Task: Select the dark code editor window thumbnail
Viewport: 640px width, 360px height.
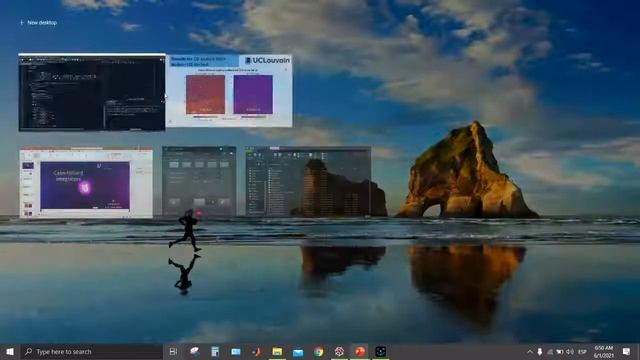Action: tap(92, 93)
